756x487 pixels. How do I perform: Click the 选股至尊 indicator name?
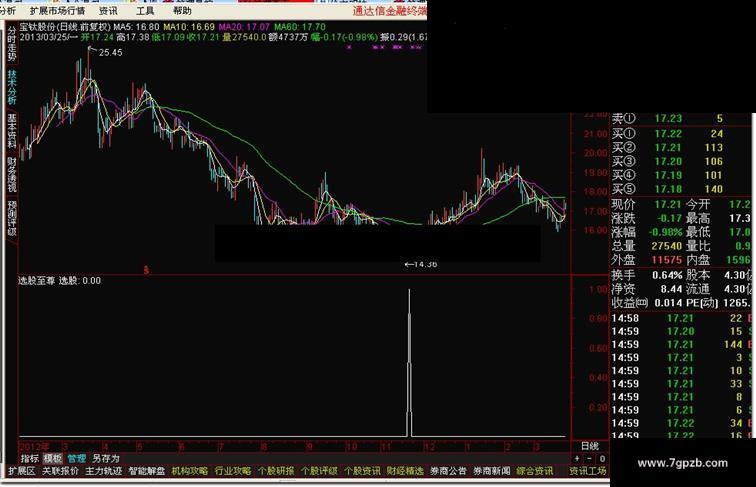37,281
